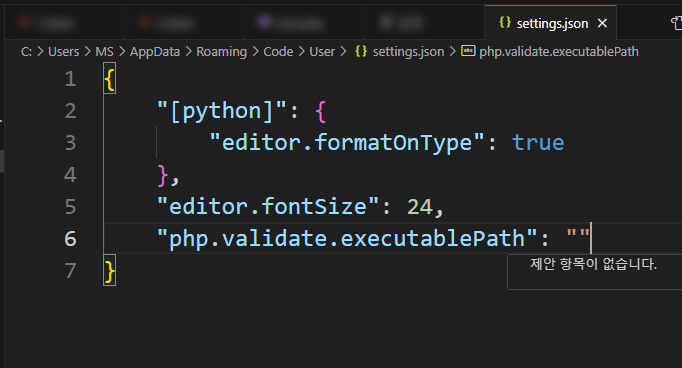
Task: Click line number 1 in gutter
Action: 70,79
